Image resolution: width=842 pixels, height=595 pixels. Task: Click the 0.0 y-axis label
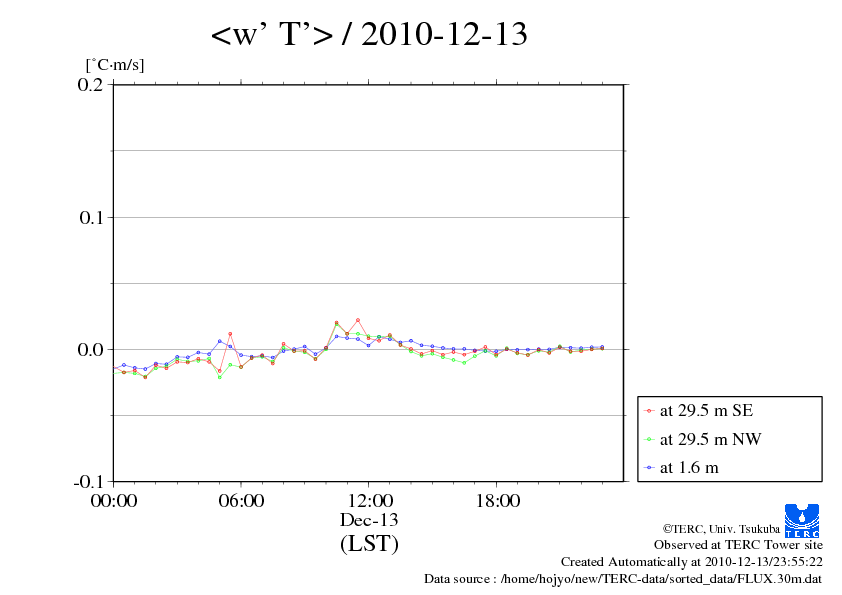[x=90, y=350]
